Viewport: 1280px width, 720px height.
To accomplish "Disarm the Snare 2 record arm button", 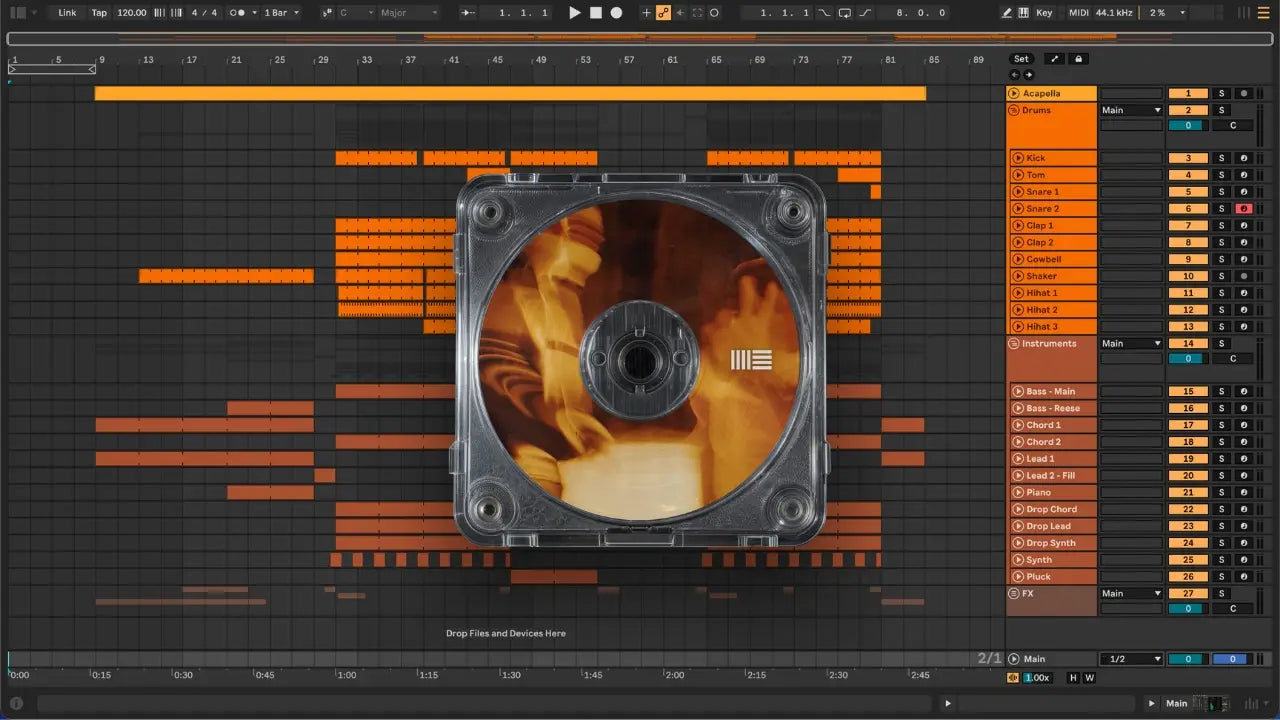I will [1243, 209].
